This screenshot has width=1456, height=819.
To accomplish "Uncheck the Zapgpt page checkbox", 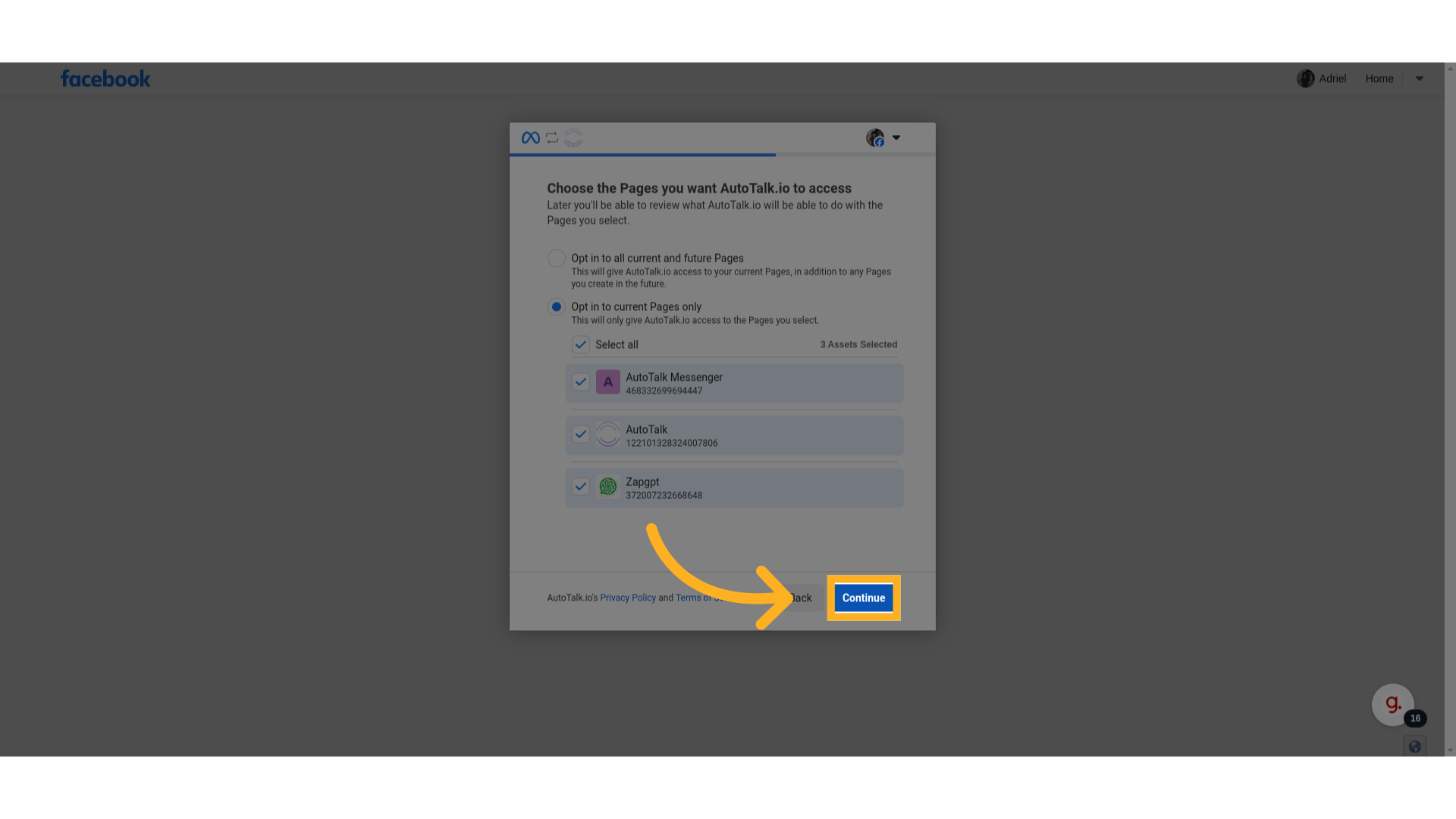I will (581, 487).
